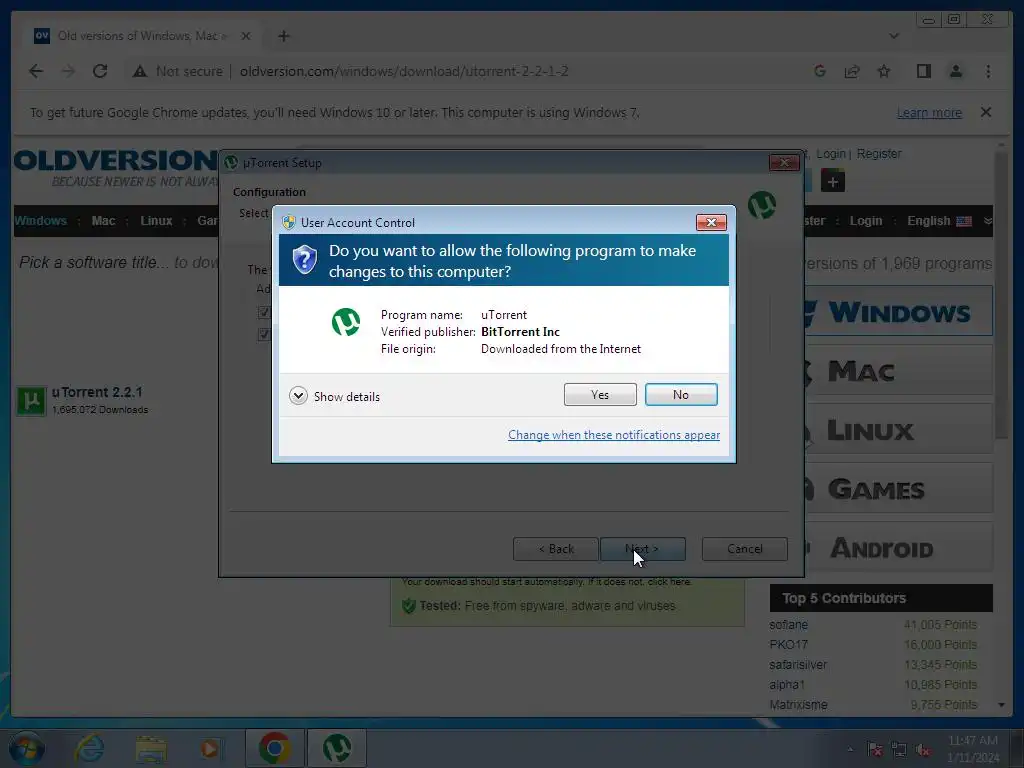Open Login in site navigation bar

point(865,221)
